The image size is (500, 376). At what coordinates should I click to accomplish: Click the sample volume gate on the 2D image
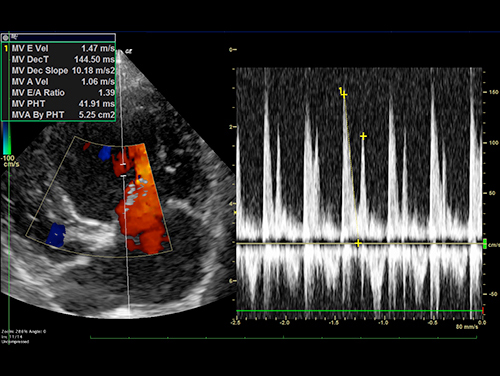123,170
